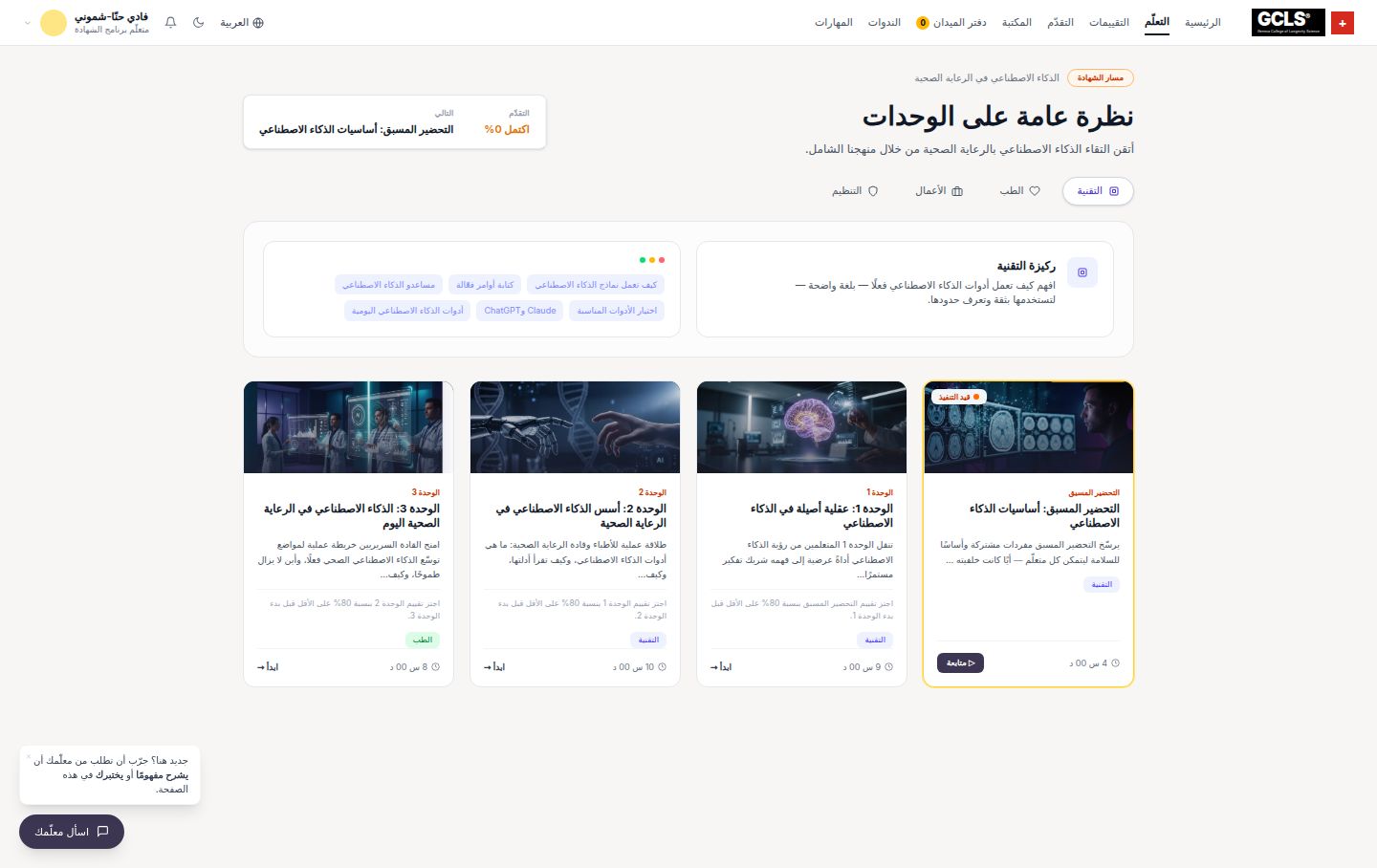This screenshot has width=1377, height=868.
Task: Open notifications via the bell icon
Action: tap(171, 22)
